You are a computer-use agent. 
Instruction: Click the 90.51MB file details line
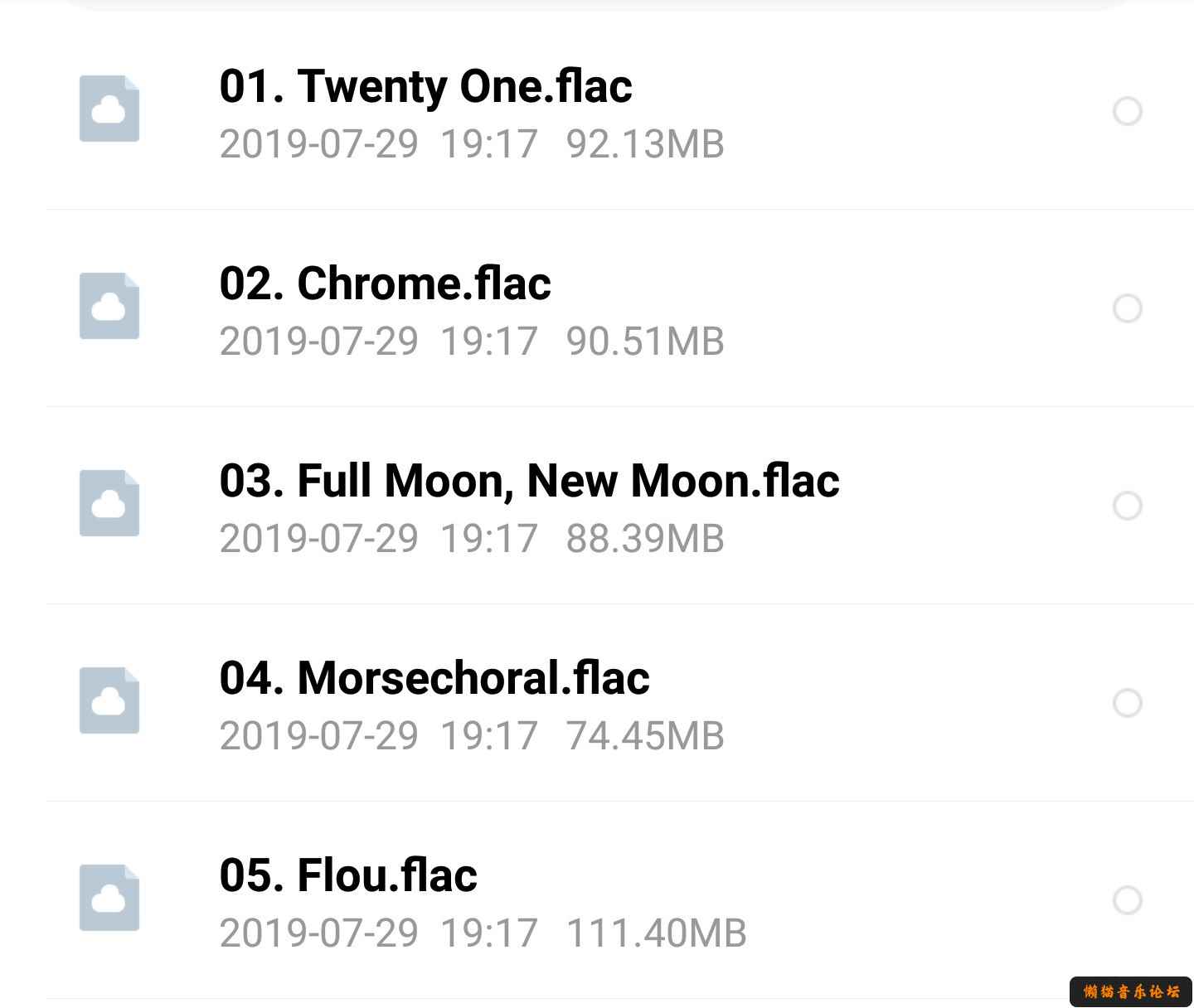coord(472,342)
